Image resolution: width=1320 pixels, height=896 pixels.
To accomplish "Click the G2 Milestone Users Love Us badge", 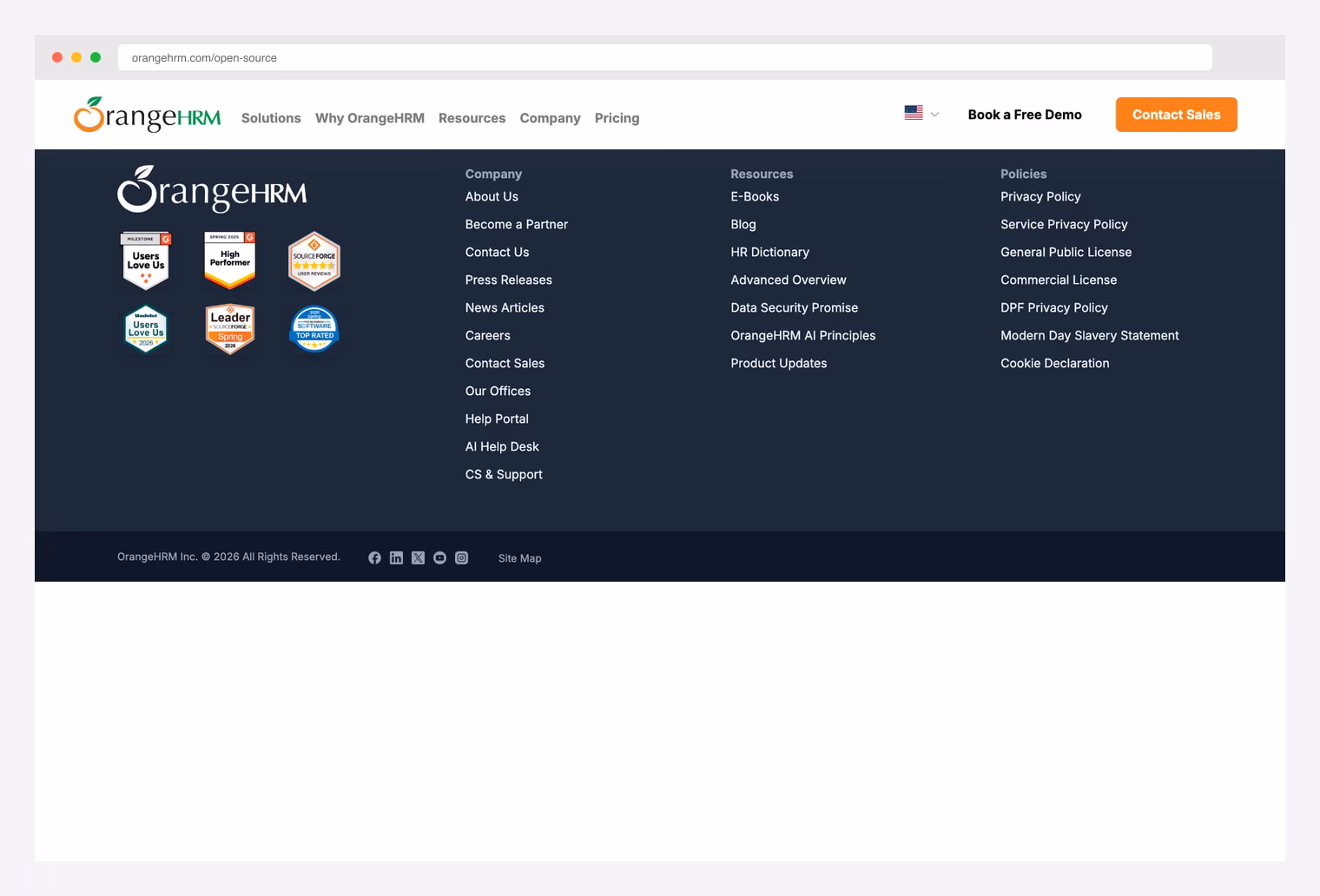I will coord(146,260).
